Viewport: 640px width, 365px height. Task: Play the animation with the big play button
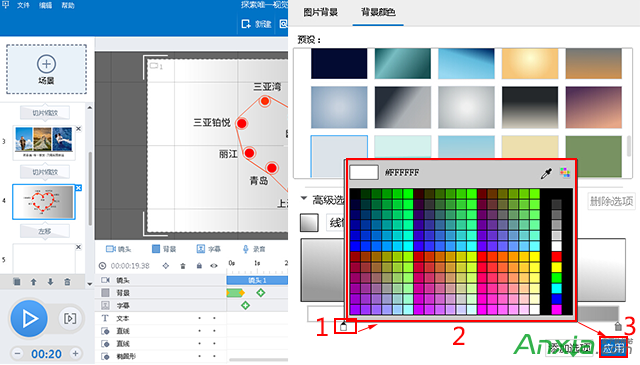click(29, 318)
